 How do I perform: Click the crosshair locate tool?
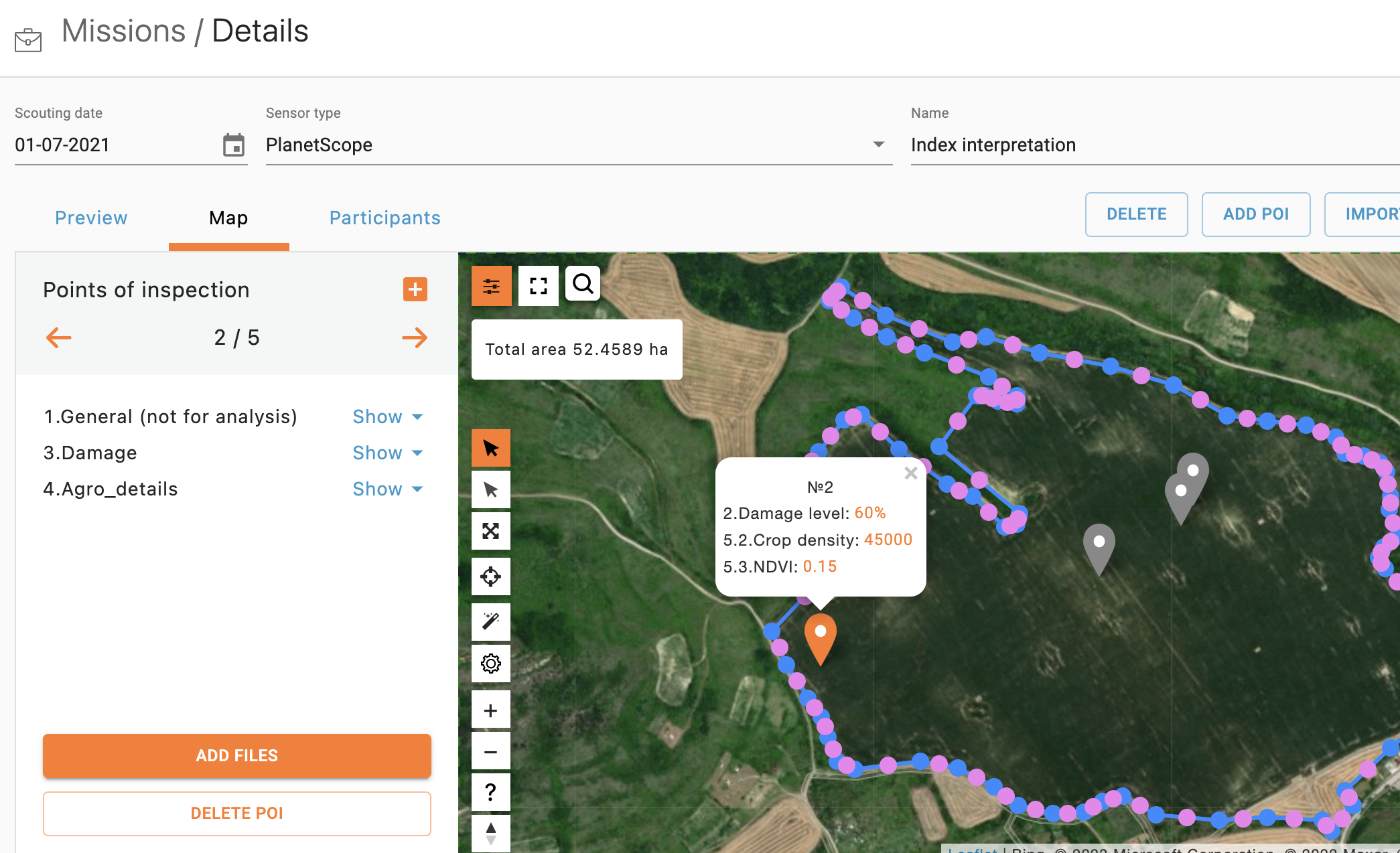pyautogui.click(x=490, y=576)
